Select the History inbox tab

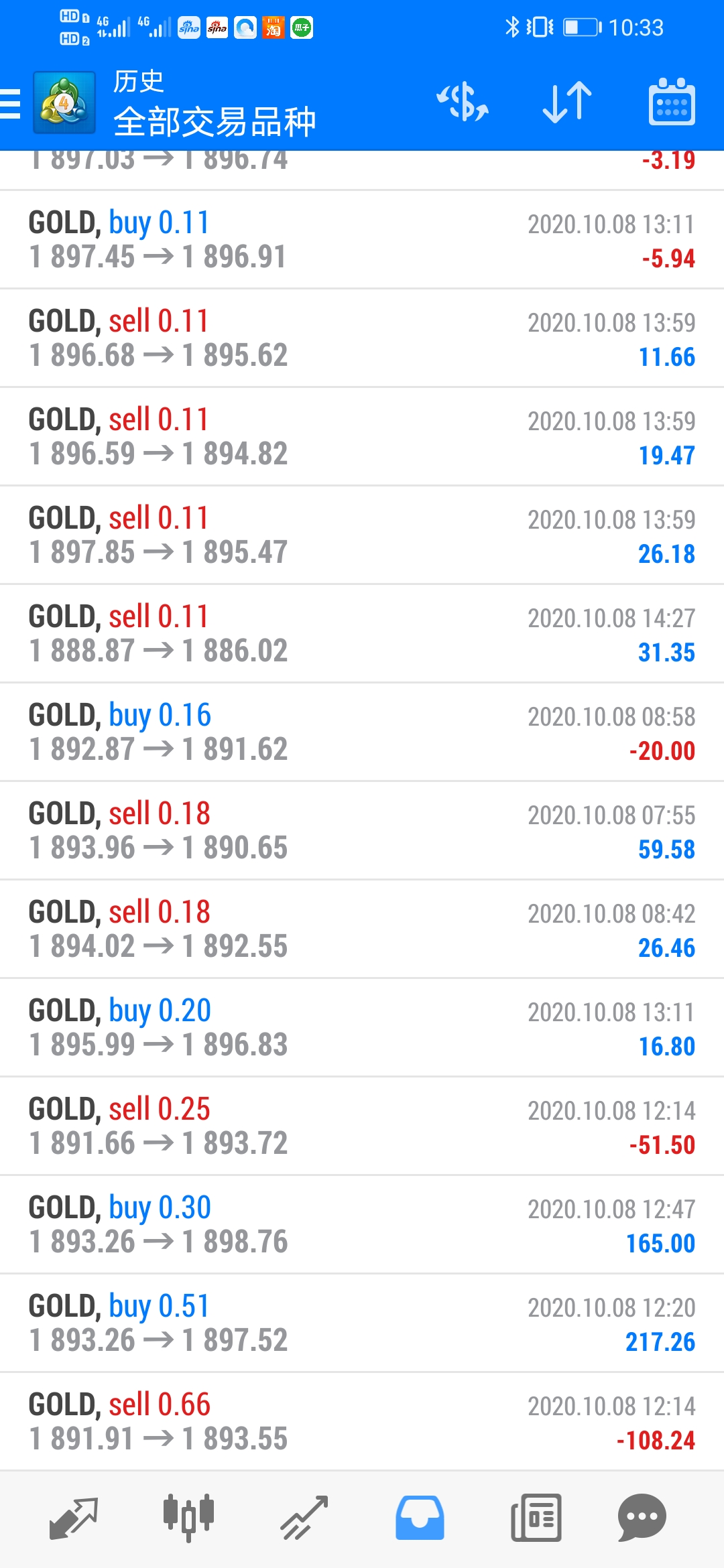420,1518
